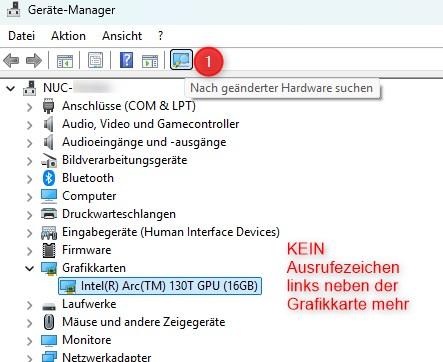Expand the Bluetooth node
Screen dimensions: 443x362
[x=30, y=179]
